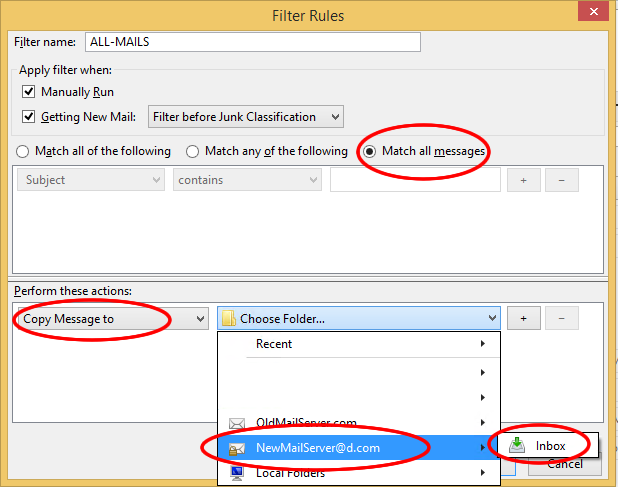Click the NewMailServer@d.com envelope icon
Viewport: 618px width, 487px height.
(237, 448)
